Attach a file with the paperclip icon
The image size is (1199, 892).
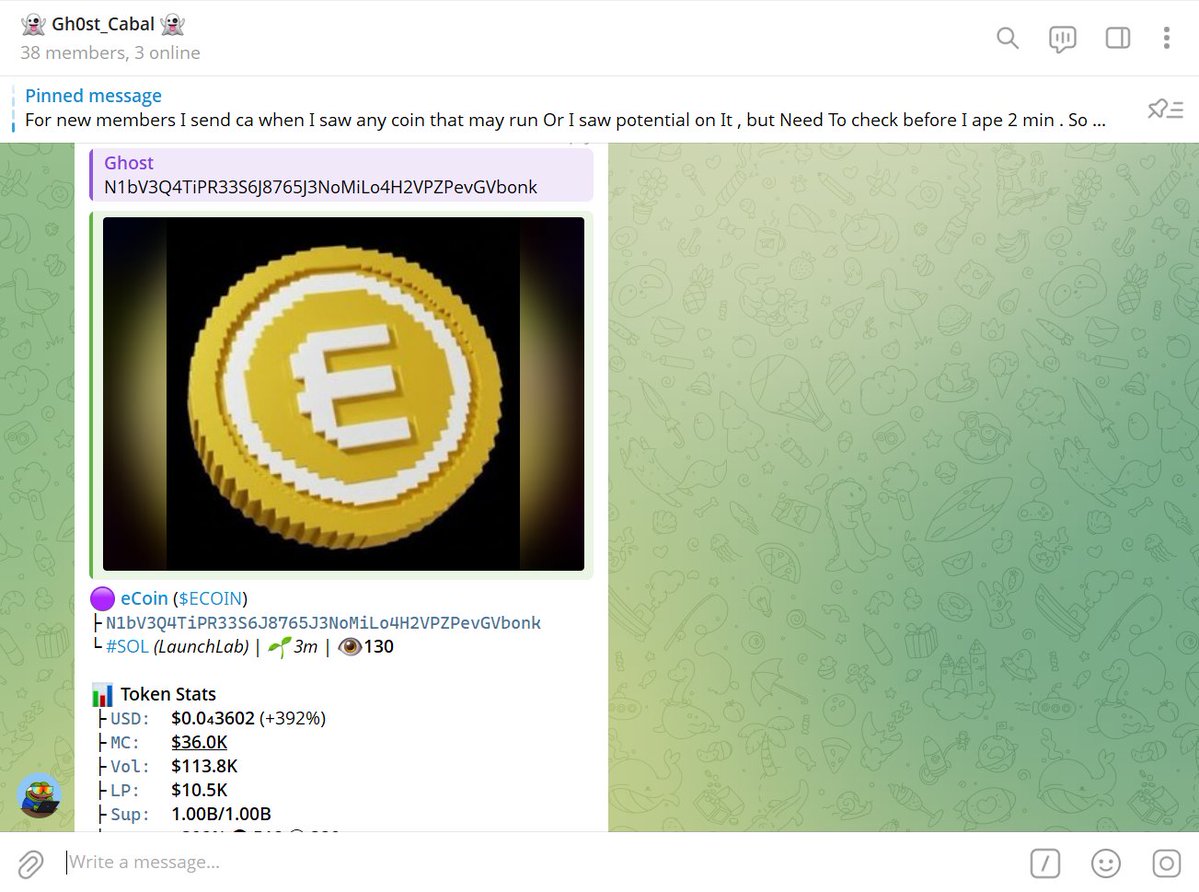click(31, 863)
